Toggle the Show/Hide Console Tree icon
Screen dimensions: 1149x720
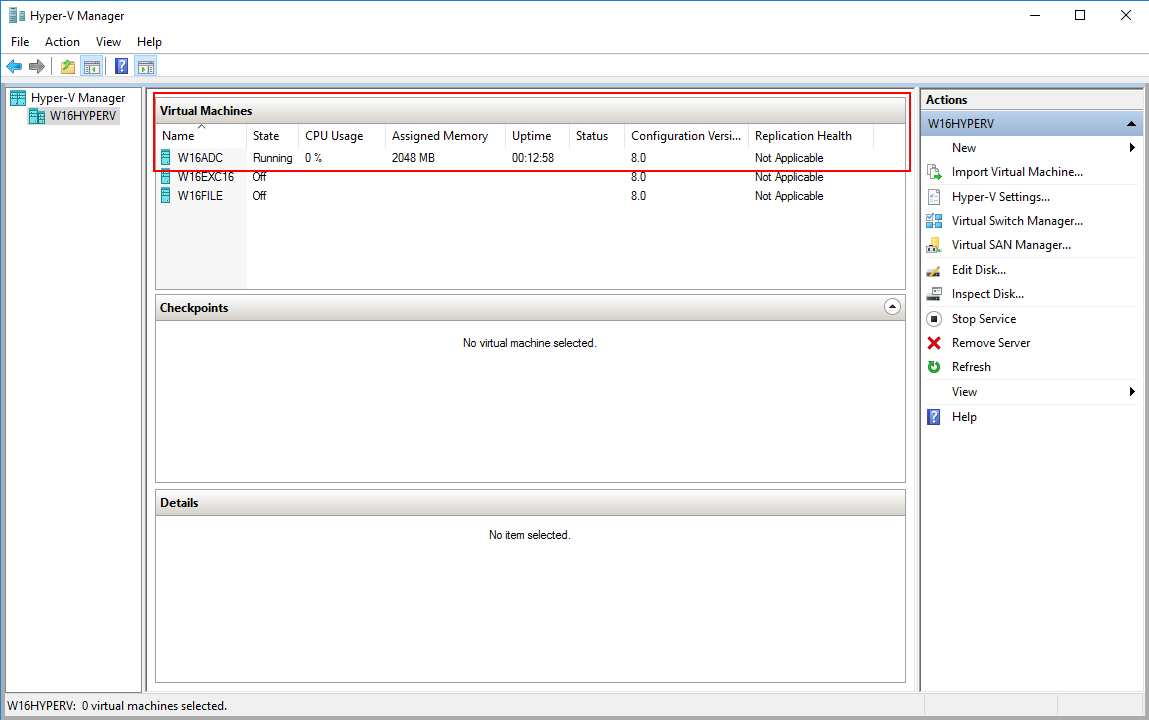92,67
